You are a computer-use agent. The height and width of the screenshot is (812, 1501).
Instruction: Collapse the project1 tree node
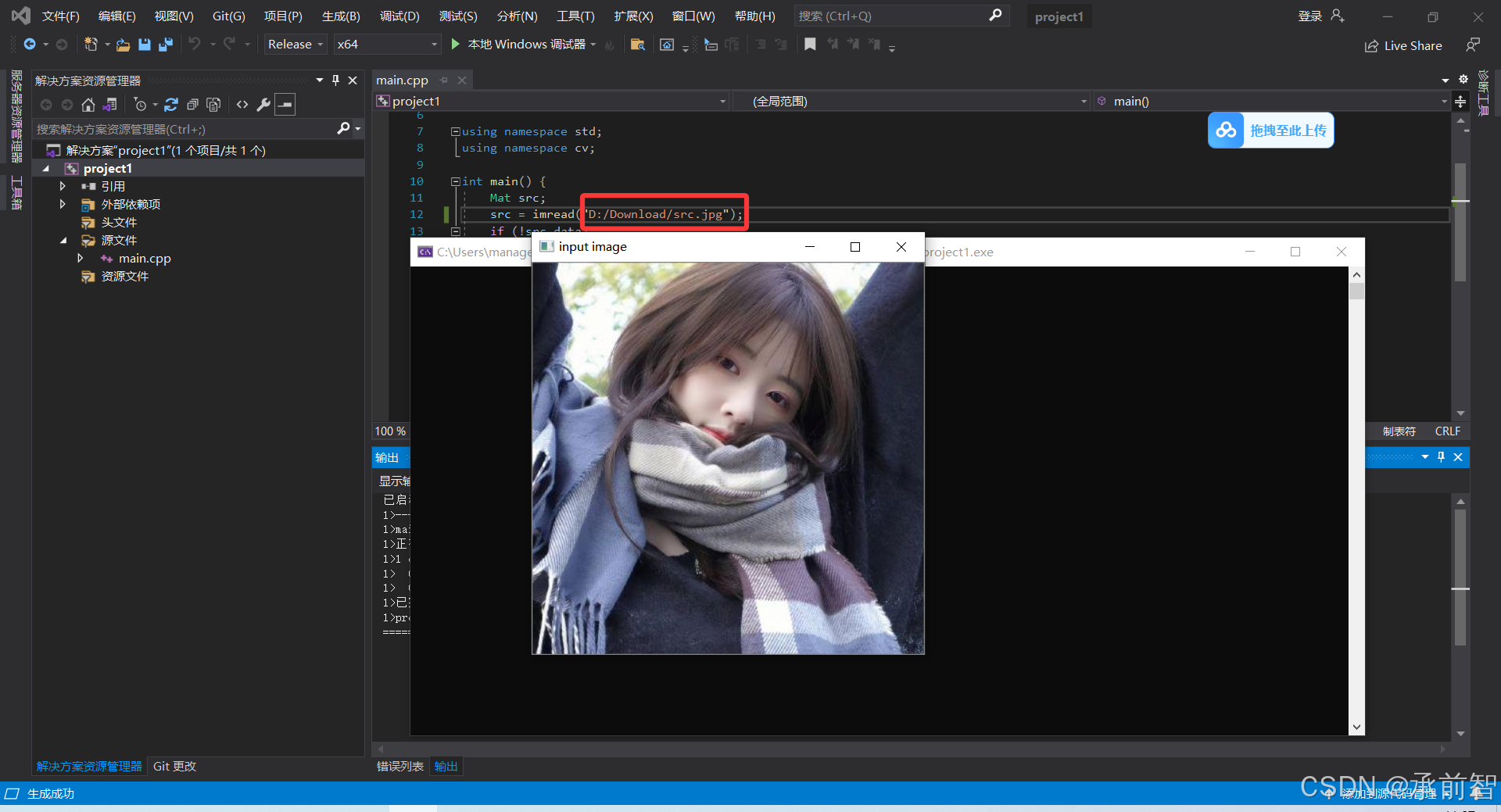point(46,169)
